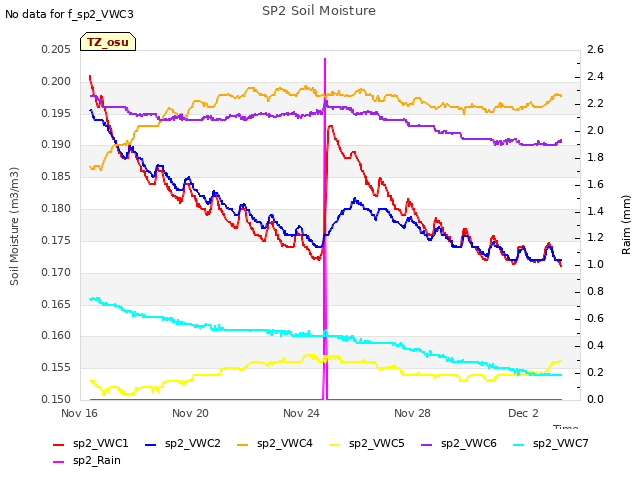Viewport: 640px width, 480px height.
Task: Toggle the sp2_VWC6 legend entry
Action: tap(459, 443)
